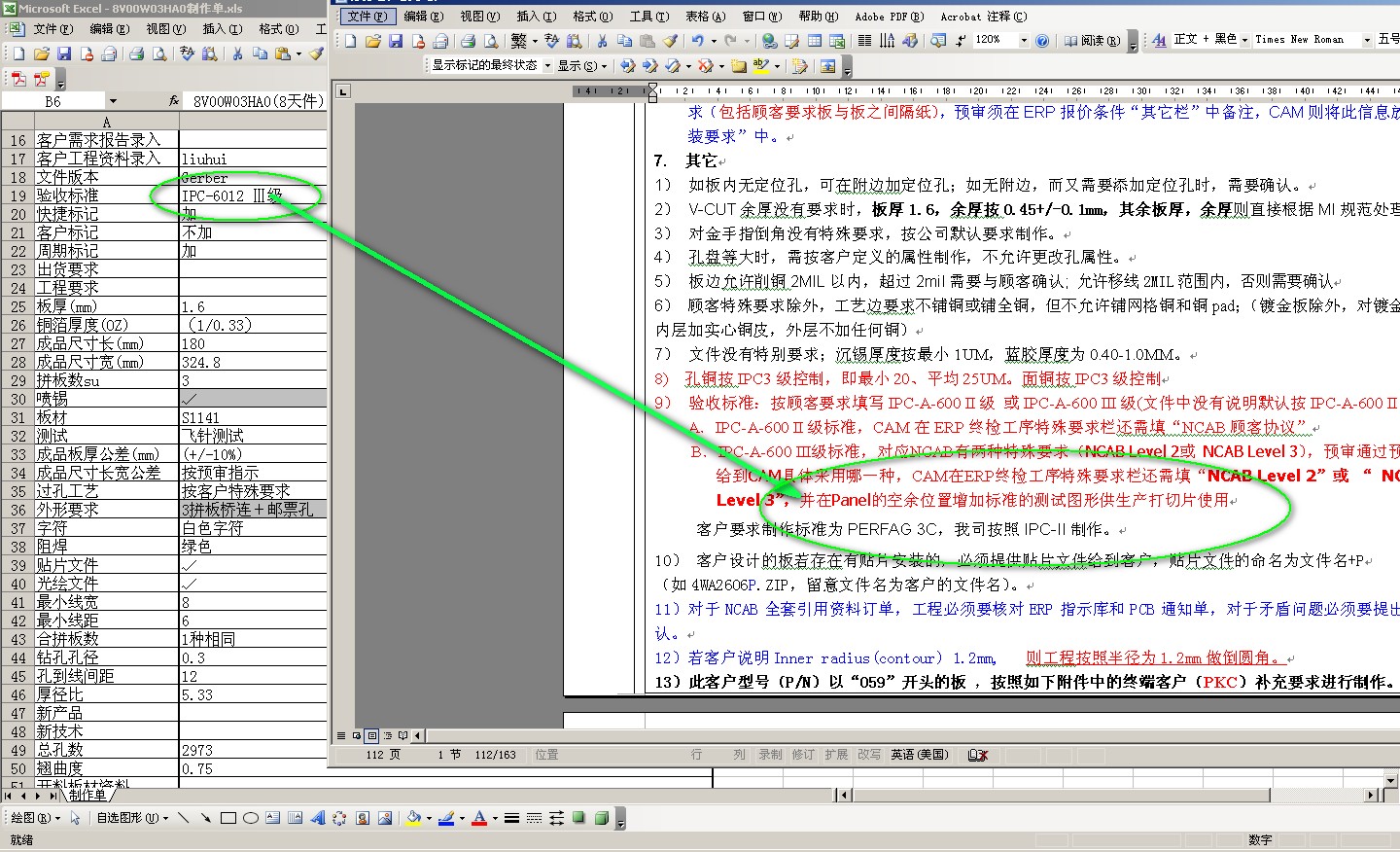Click Word Accept Change checkmark icon
This screenshot has height=852, width=1400.
pyautogui.click(x=671, y=65)
